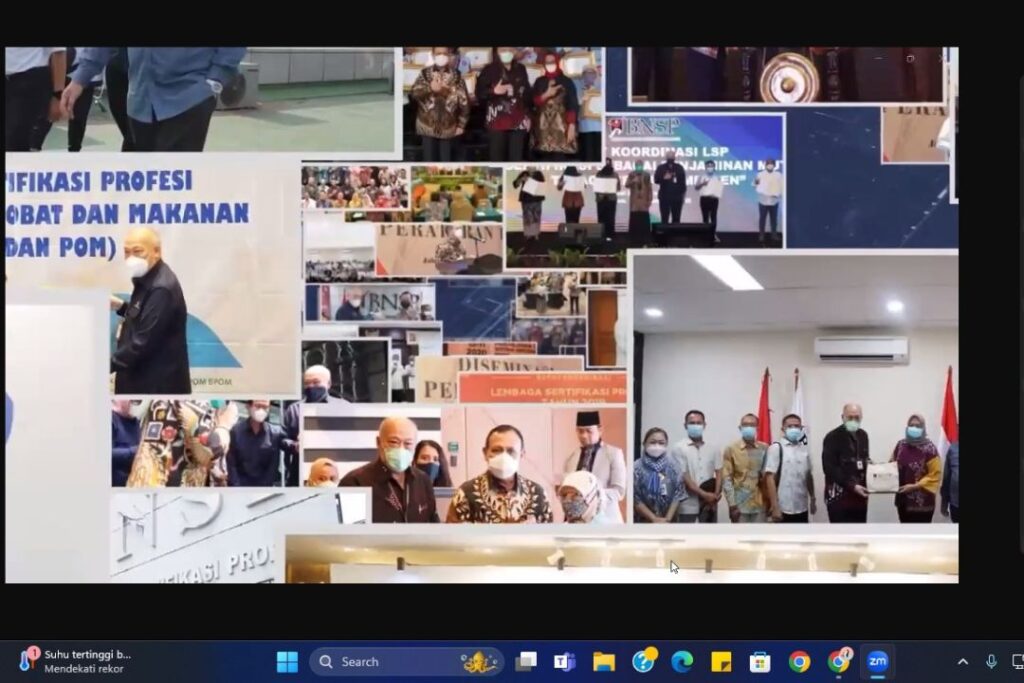Launch Microsoft Edge browser

pyautogui.click(x=682, y=662)
